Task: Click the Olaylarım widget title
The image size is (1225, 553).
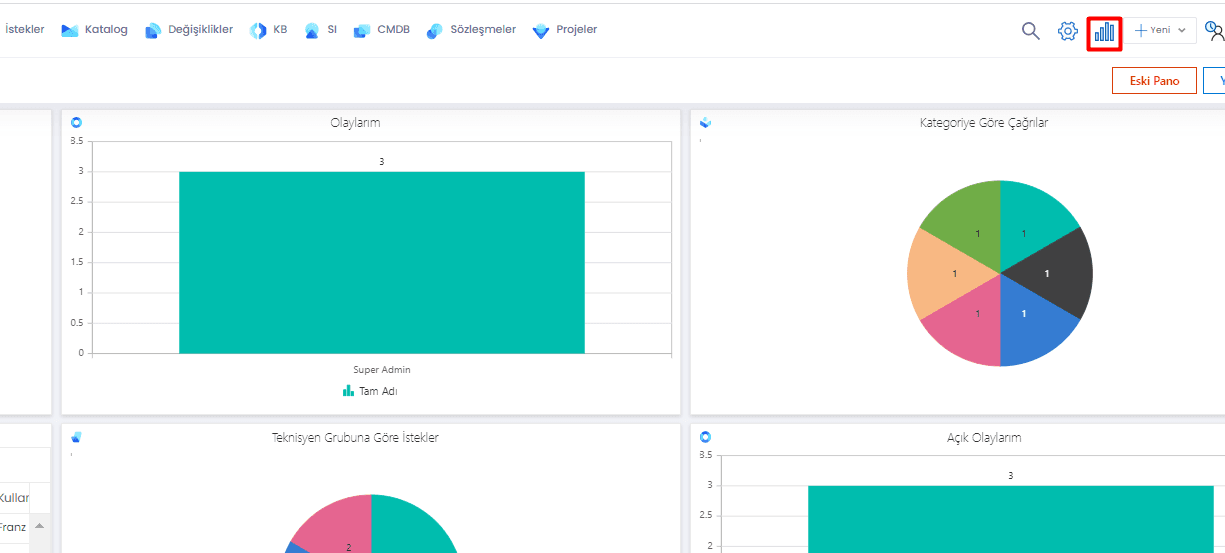Action: [x=355, y=123]
